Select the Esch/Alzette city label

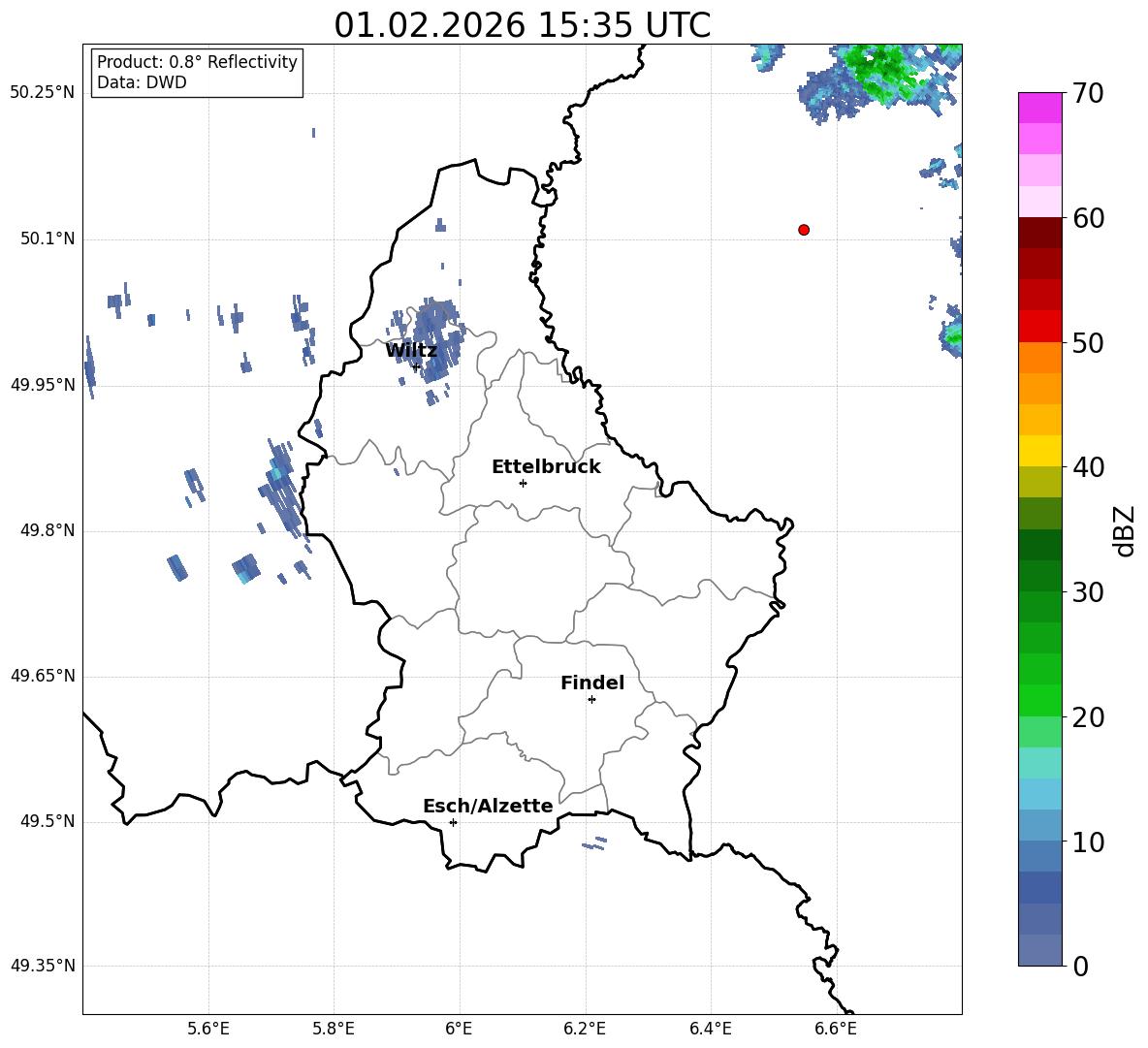[x=488, y=806]
